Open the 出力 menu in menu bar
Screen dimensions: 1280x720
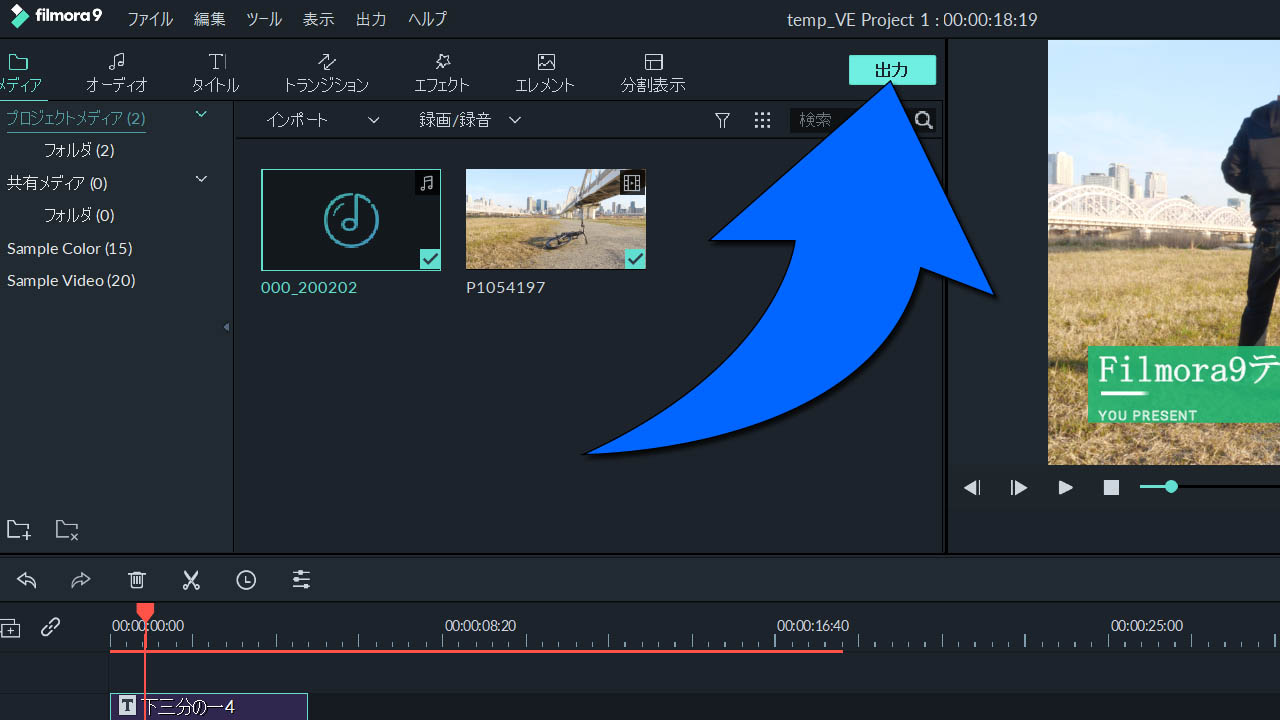point(371,19)
